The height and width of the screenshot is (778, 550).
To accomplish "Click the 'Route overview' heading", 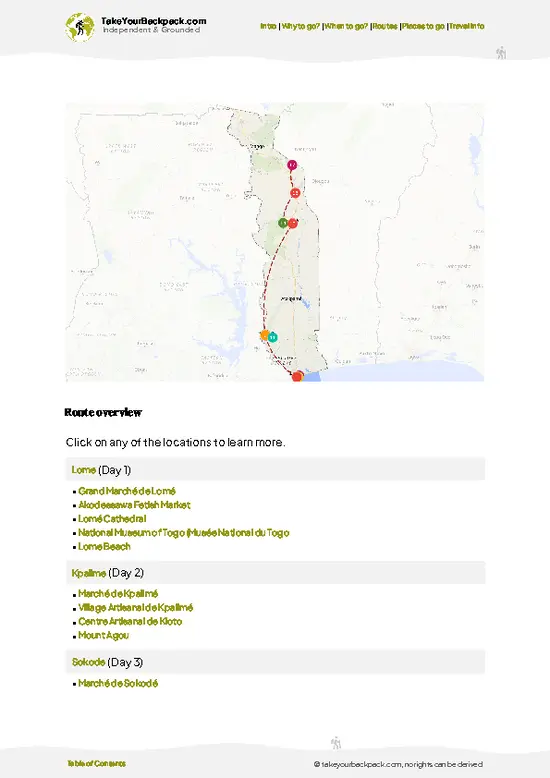I will (x=103, y=412).
